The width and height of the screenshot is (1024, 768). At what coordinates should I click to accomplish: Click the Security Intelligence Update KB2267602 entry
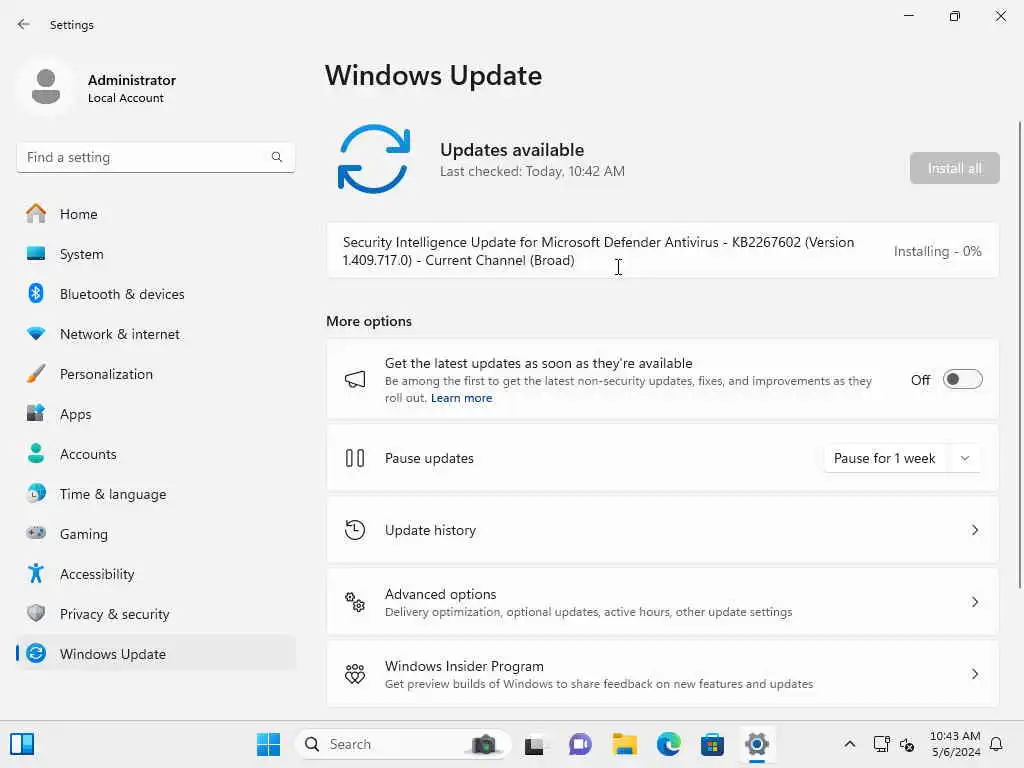coord(662,251)
